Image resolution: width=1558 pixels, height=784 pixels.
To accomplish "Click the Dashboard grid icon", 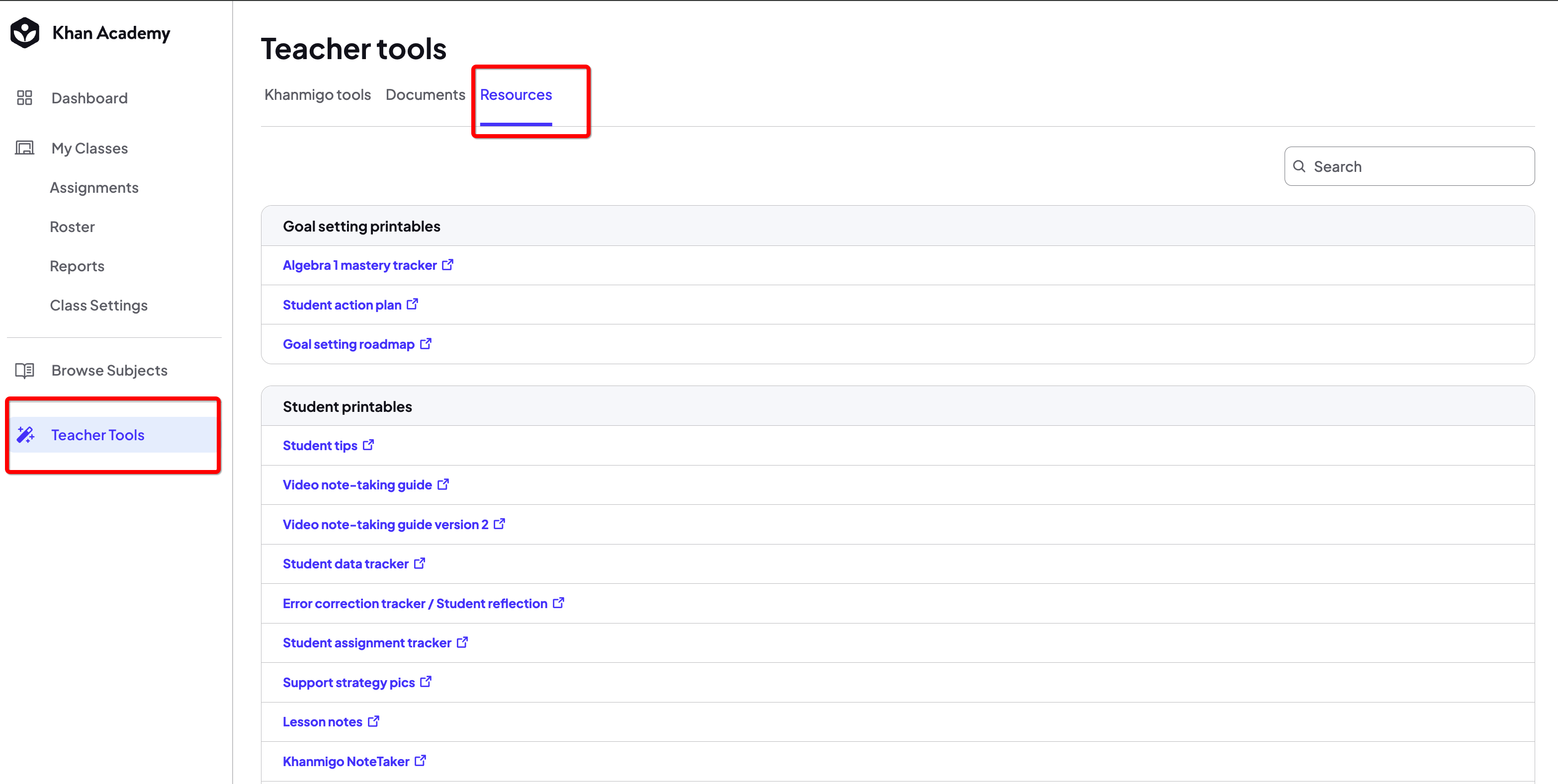I will tap(24, 98).
